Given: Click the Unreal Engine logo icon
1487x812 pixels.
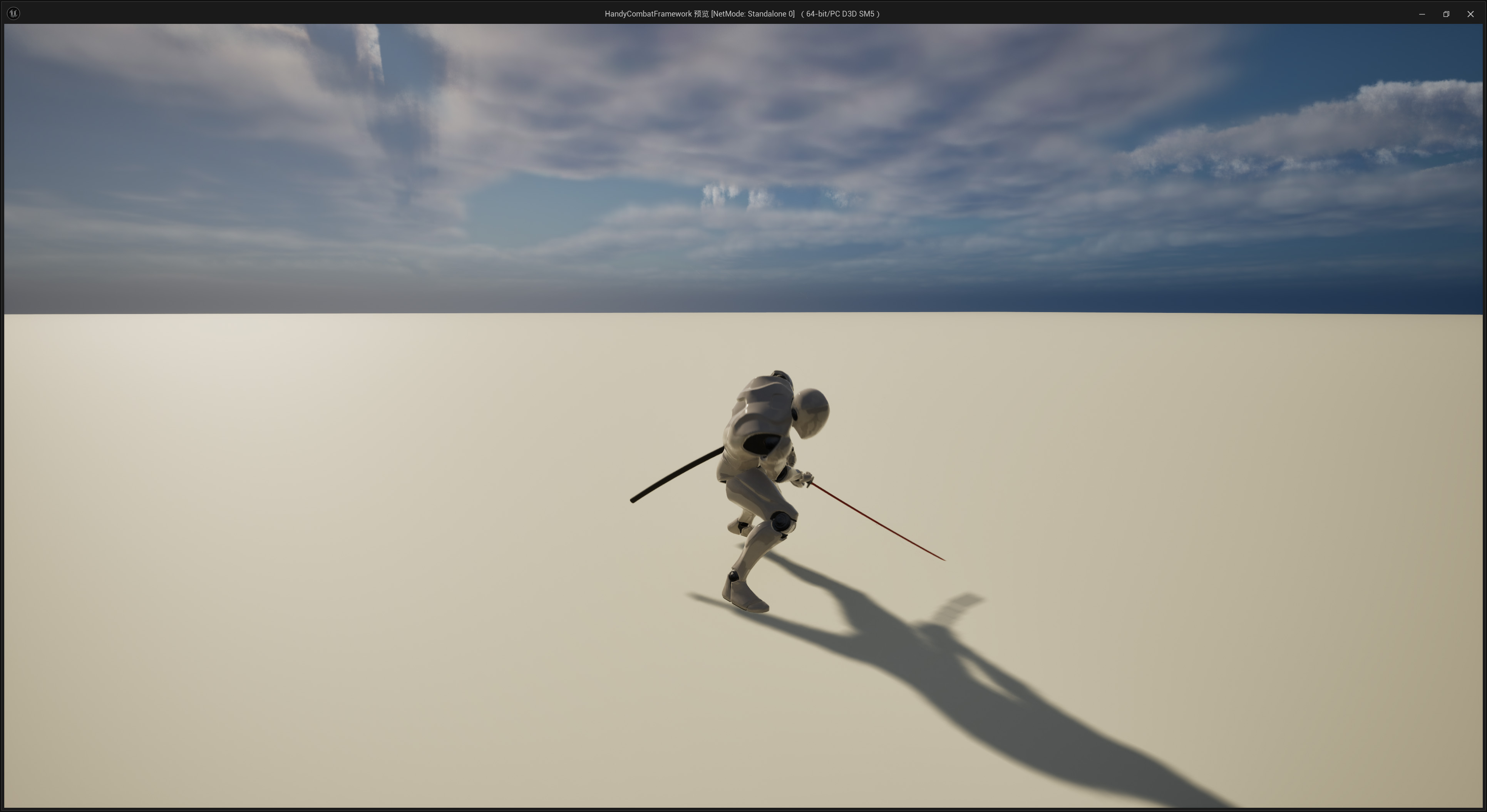Looking at the screenshot, I should [x=13, y=13].
